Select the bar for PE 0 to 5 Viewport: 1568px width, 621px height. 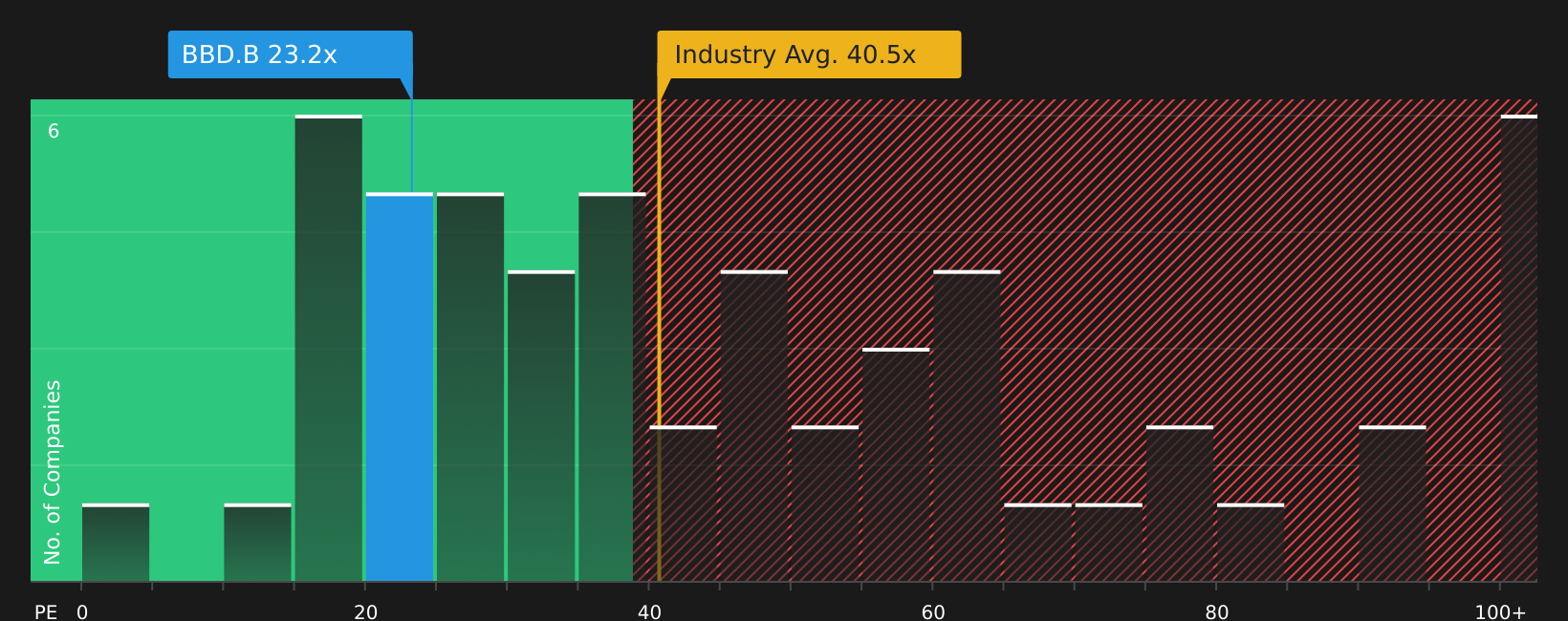point(116,543)
